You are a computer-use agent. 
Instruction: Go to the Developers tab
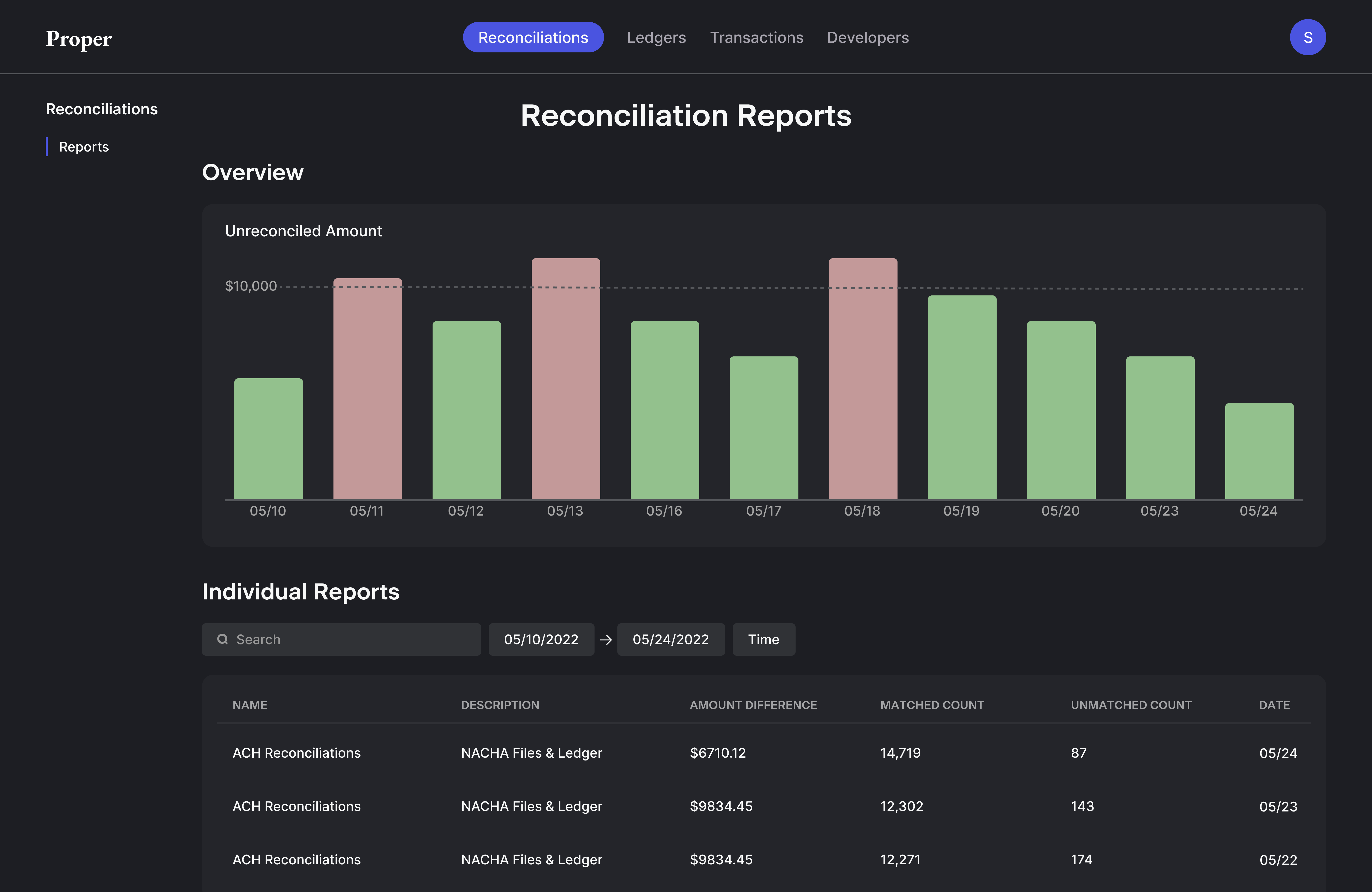[x=867, y=37]
